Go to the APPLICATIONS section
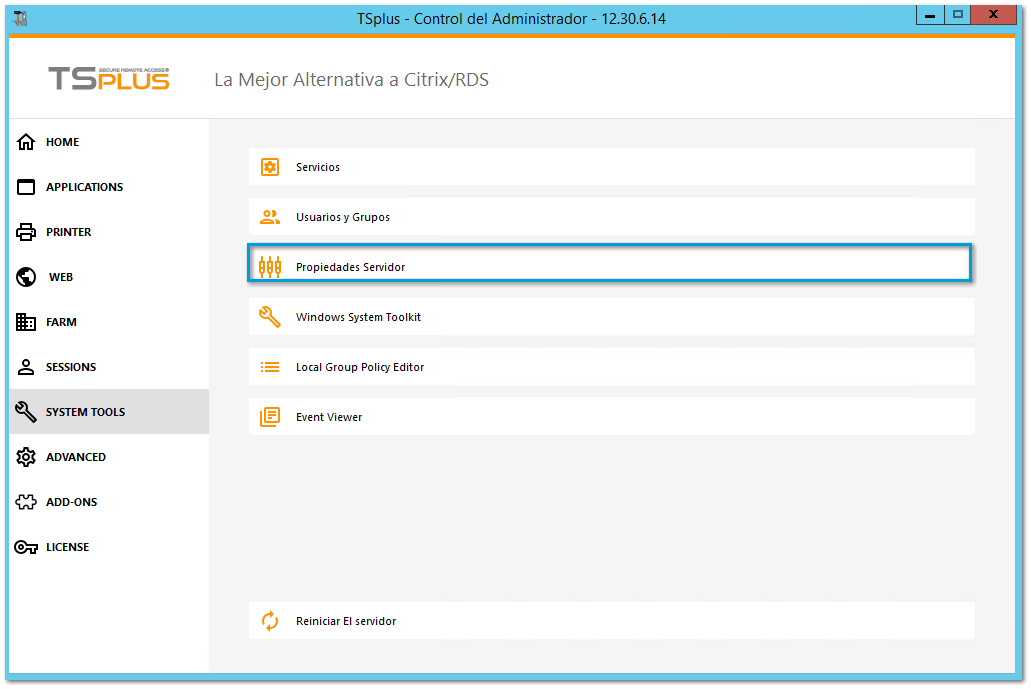This screenshot has width=1031, height=689. (x=109, y=187)
